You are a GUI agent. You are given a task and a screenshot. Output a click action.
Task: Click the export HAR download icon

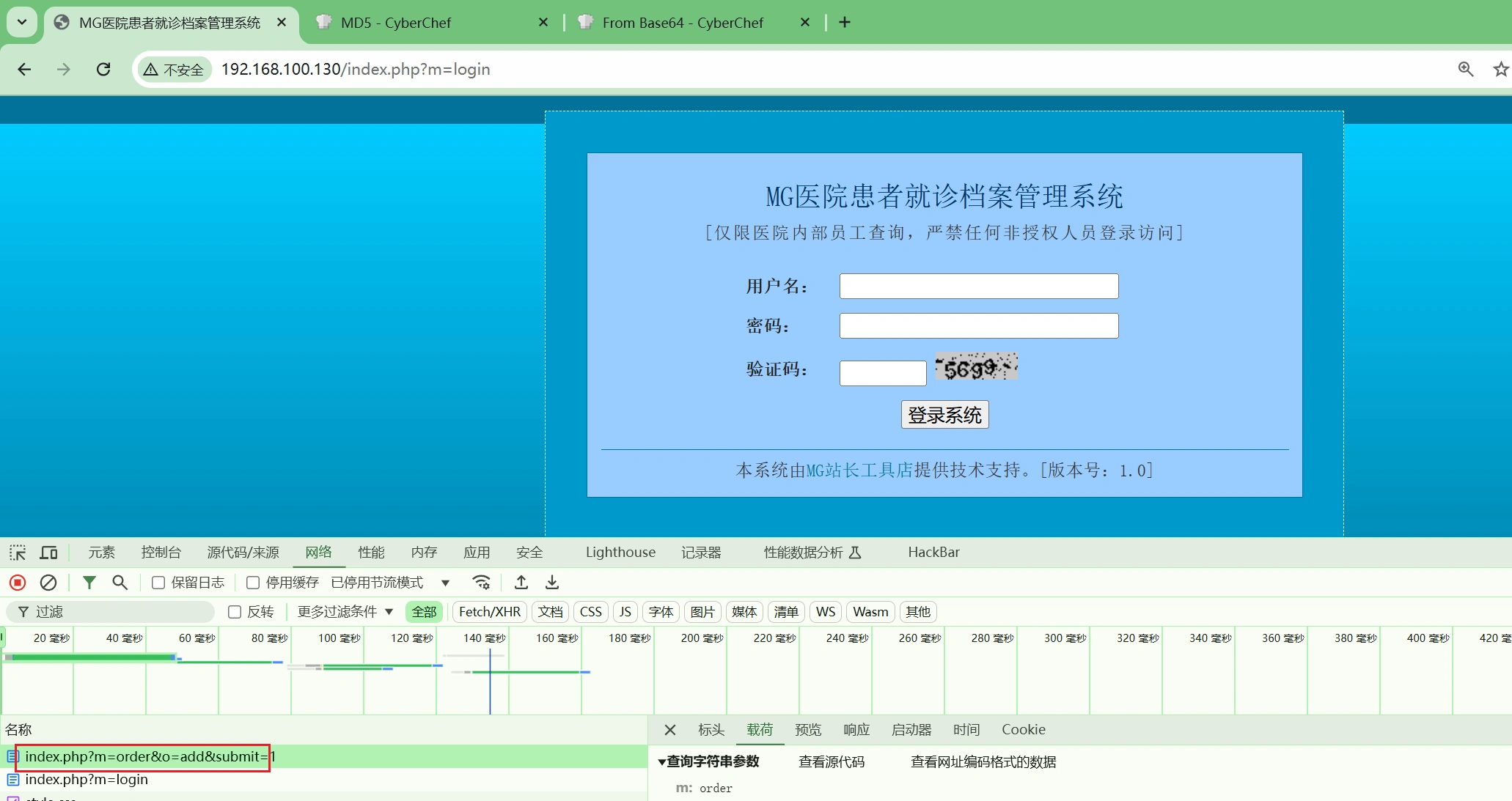pyautogui.click(x=552, y=583)
